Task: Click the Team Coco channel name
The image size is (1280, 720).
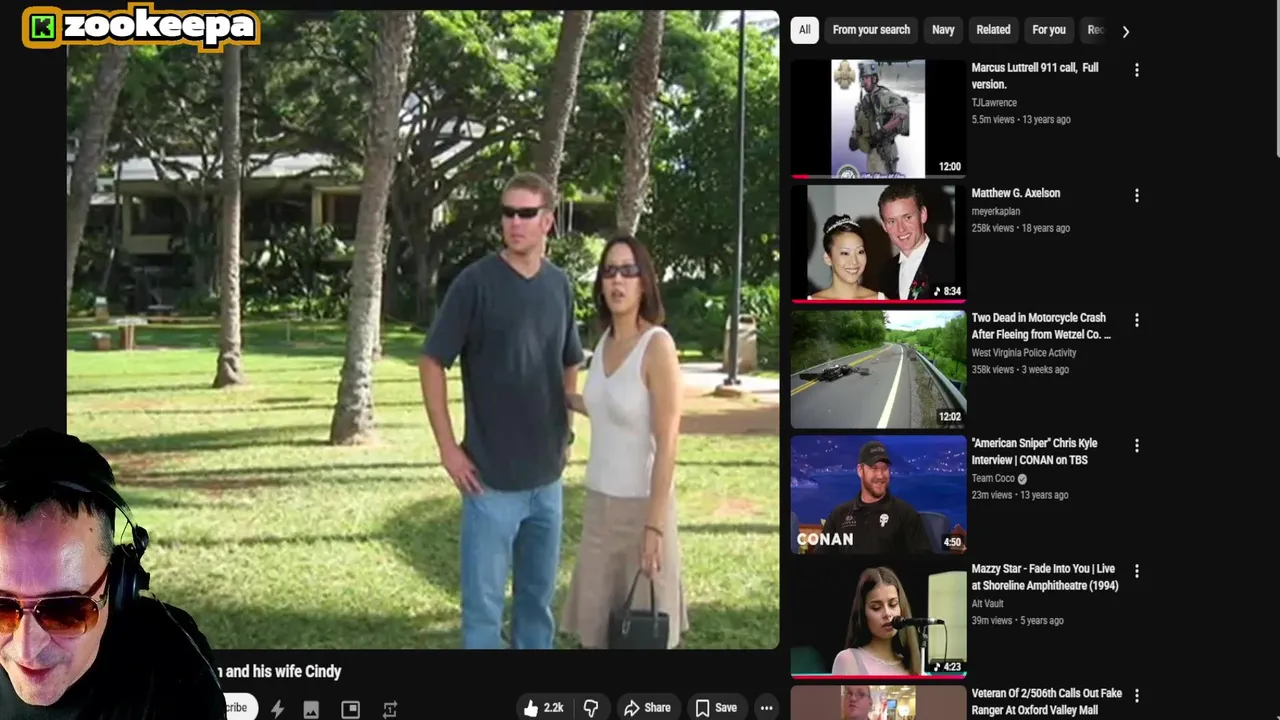Action: click(x=993, y=478)
